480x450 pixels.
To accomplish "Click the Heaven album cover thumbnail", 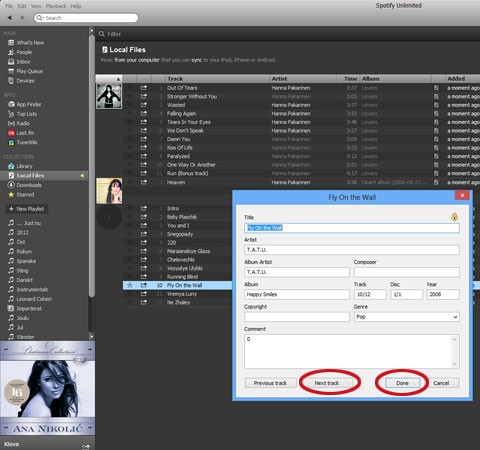I will click(x=109, y=191).
